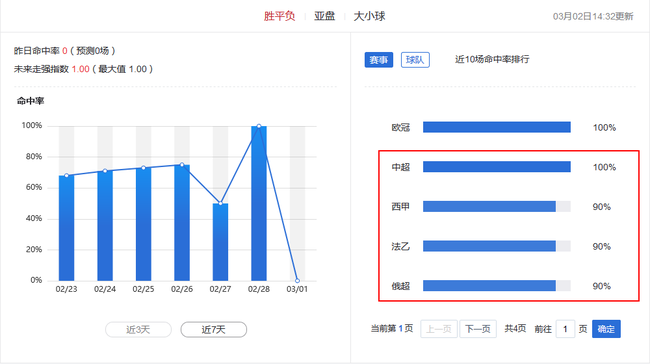650x364 pixels.
Task: Click the 近10场命中率排行 heading
Action: (492, 59)
